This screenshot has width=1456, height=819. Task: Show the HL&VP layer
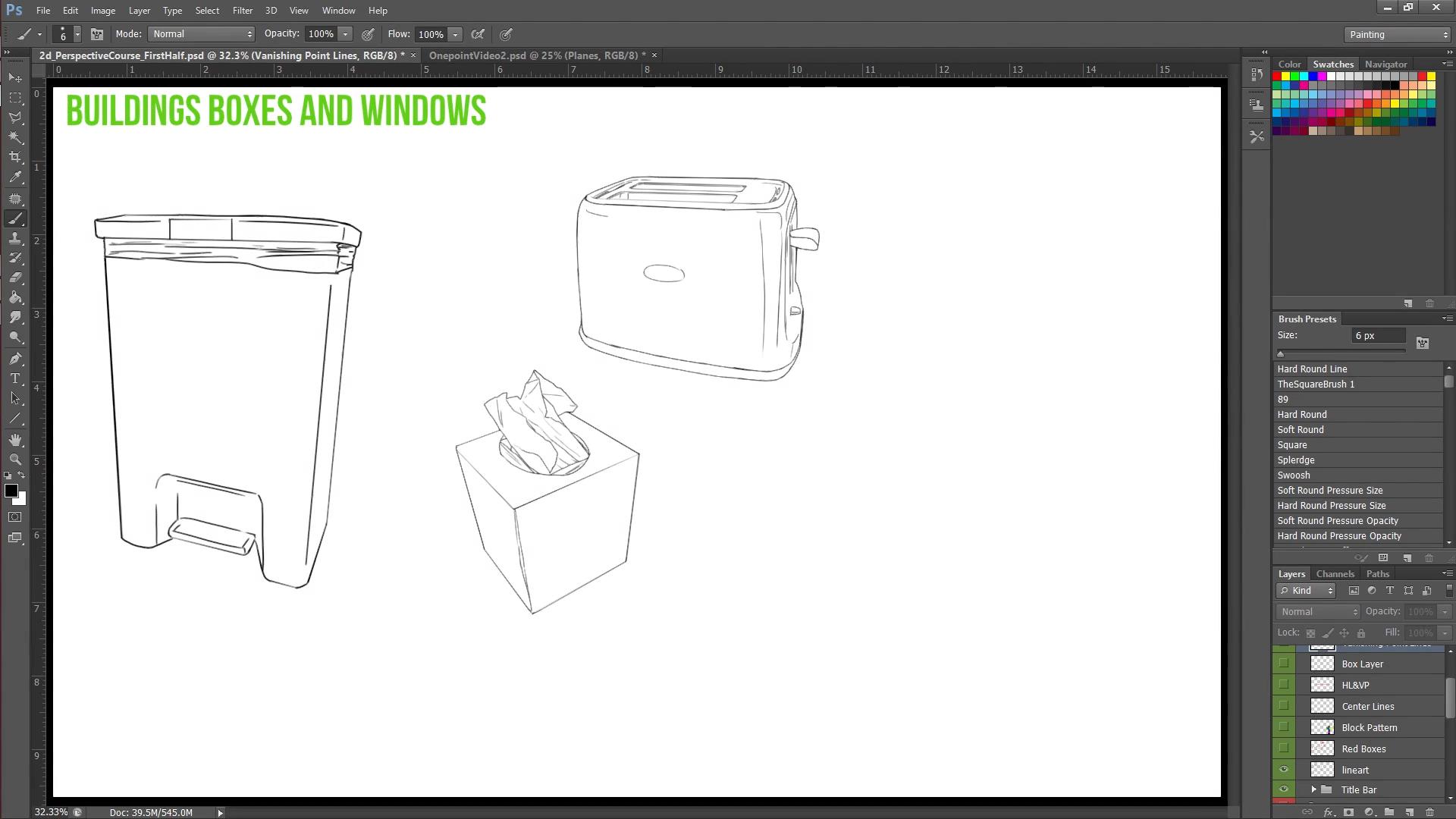coord(1283,685)
